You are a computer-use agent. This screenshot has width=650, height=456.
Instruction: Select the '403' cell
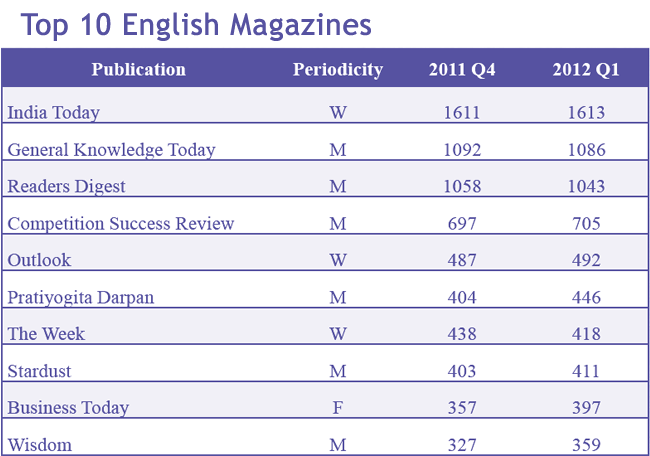(x=462, y=371)
